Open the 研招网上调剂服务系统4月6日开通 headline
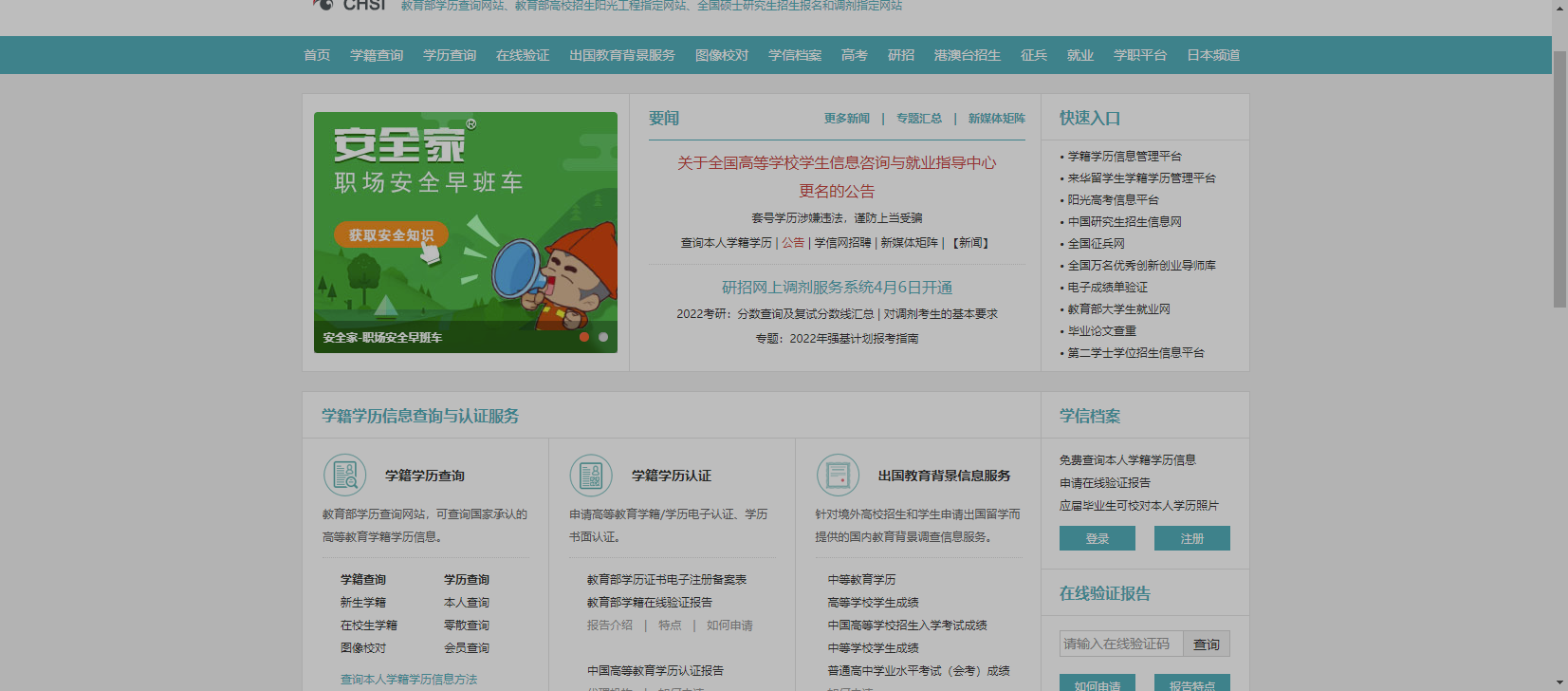 pos(838,288)
